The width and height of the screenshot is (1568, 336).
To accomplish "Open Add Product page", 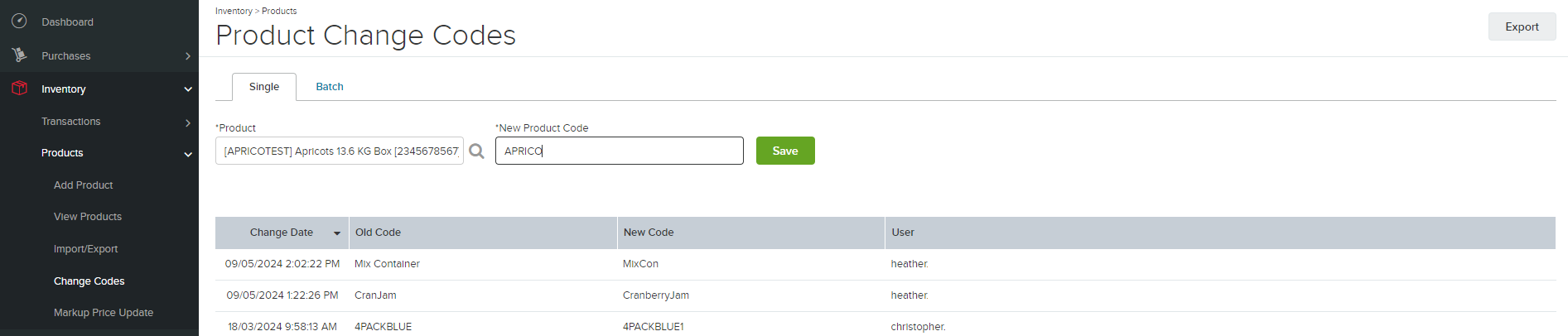I will pos(83,185).
